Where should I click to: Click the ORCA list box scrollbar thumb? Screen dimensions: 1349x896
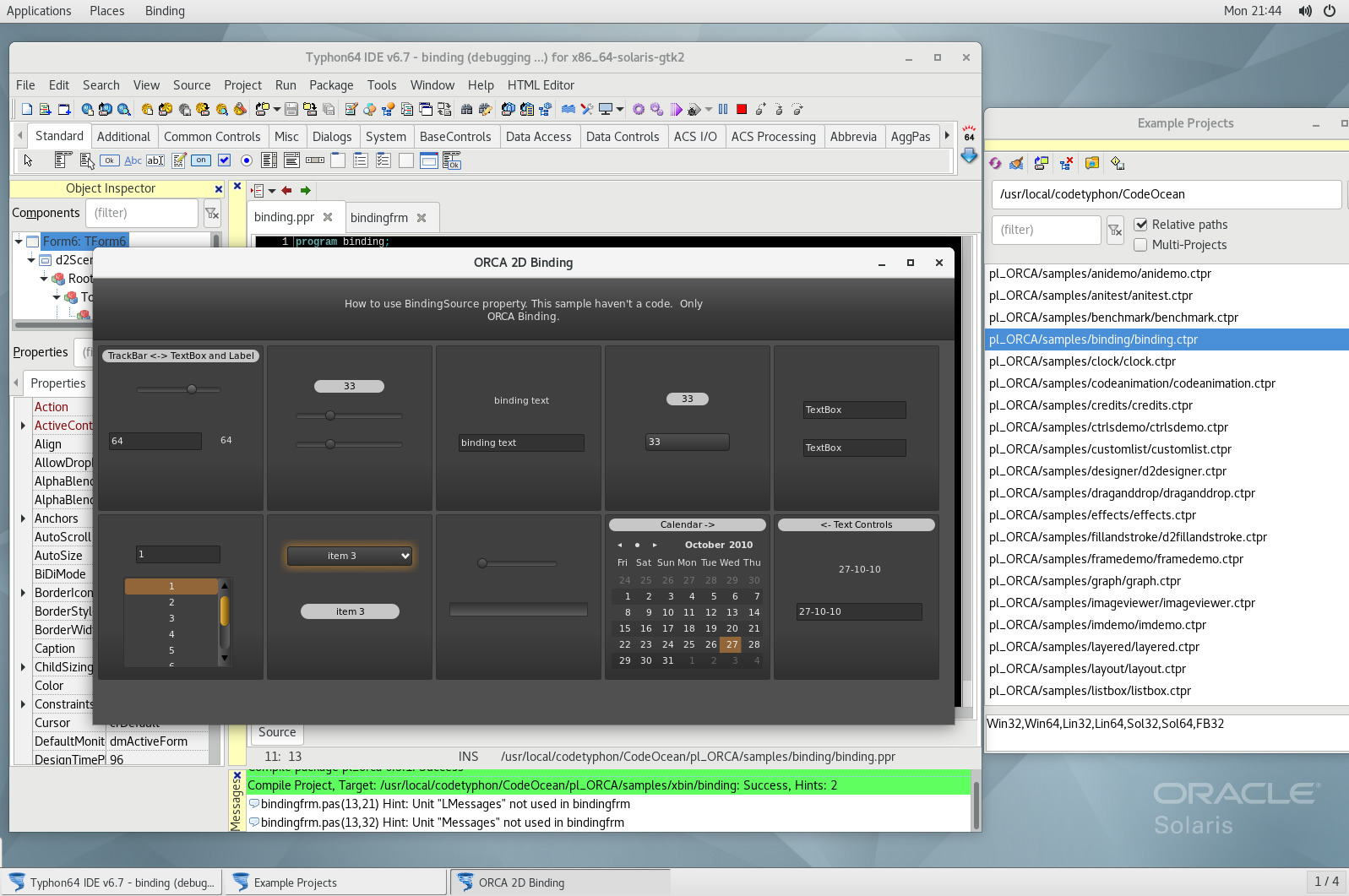[x=225, y=610]
